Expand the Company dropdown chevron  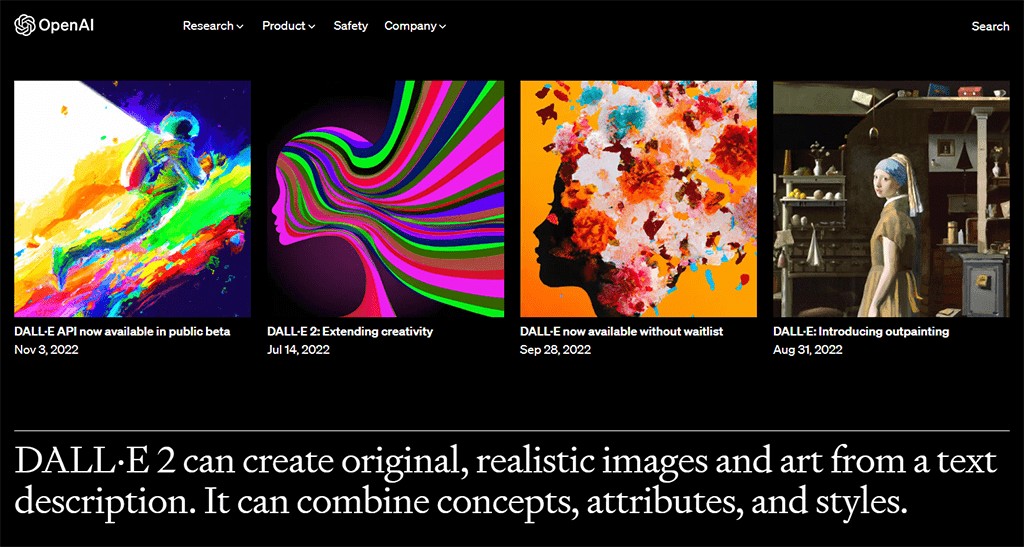click(443, 27)
